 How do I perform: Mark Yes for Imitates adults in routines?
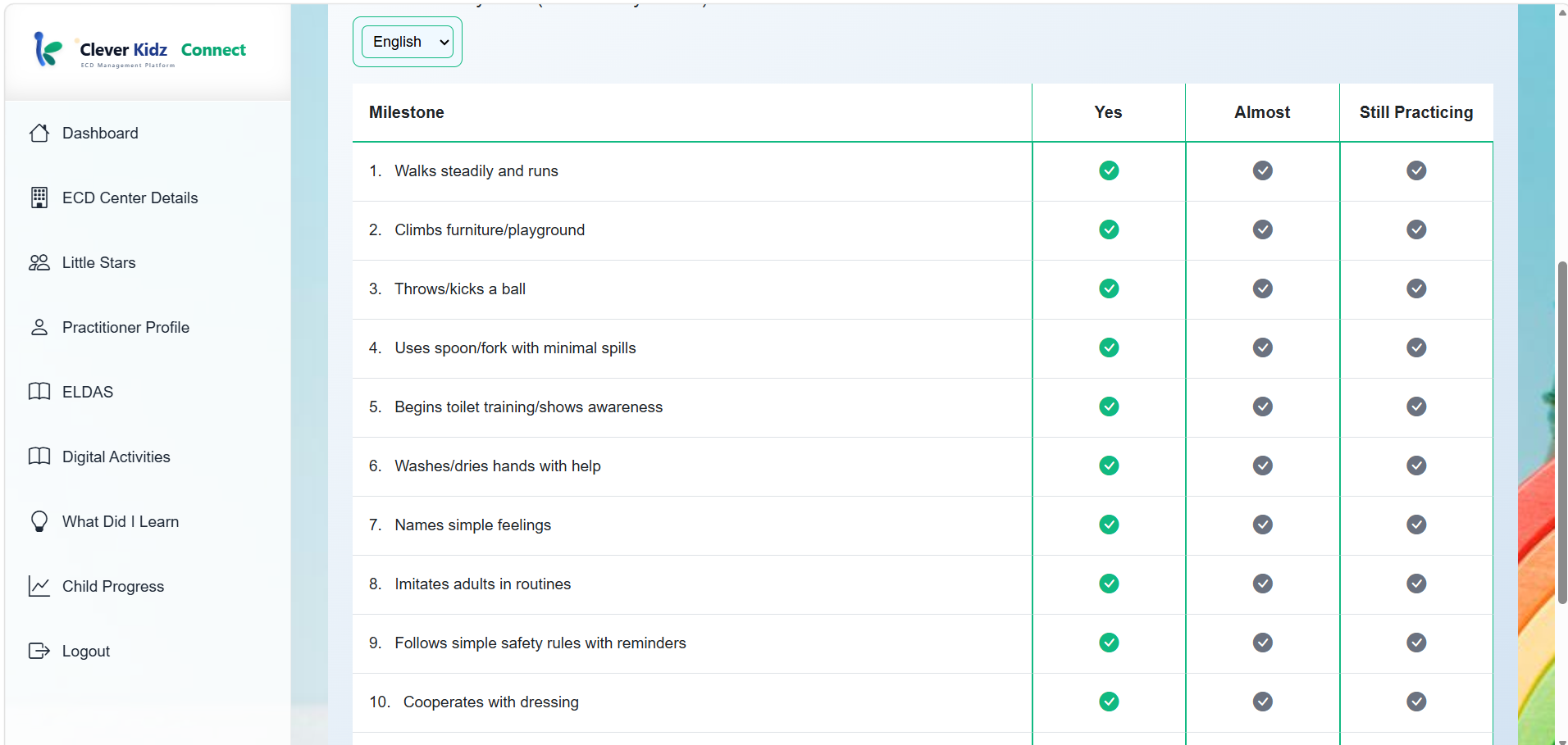tap(1109, 584)
